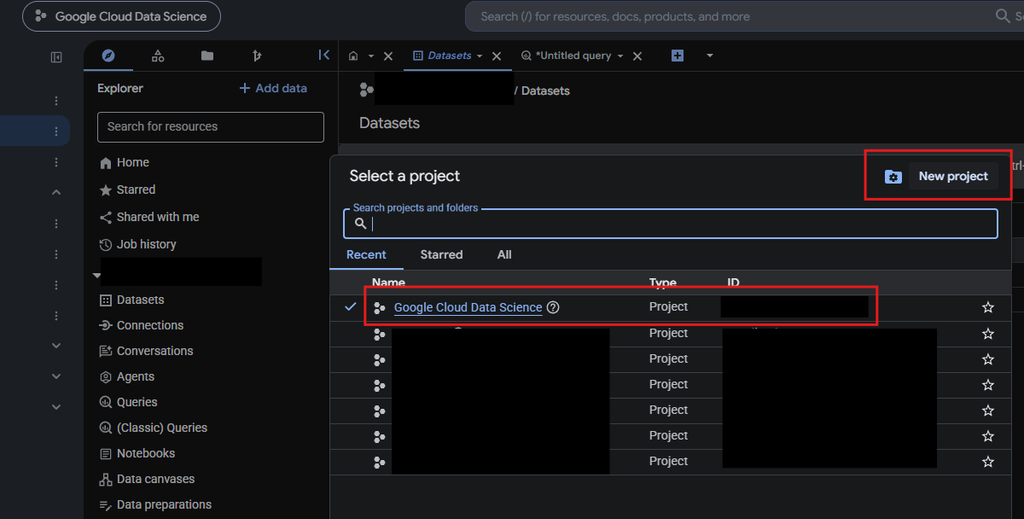
Task: Star the Google Cloud Data Science project
Action: 988,307
